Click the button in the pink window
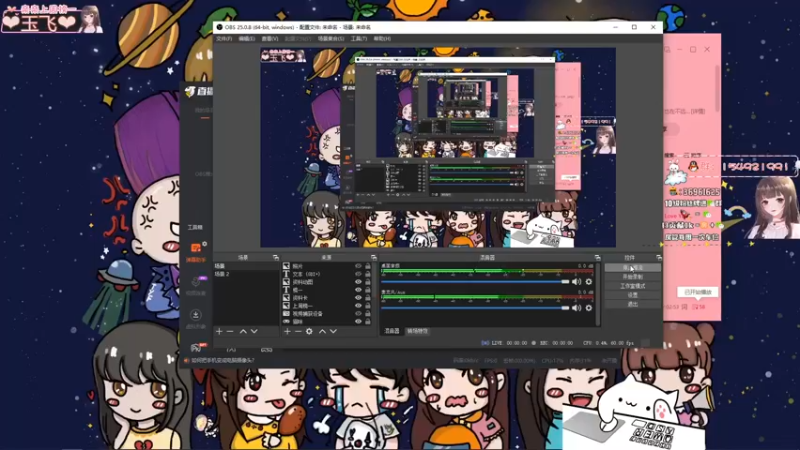Image resolution: width=800 pixels, height=450 pixels. click(x=697, y=292)
